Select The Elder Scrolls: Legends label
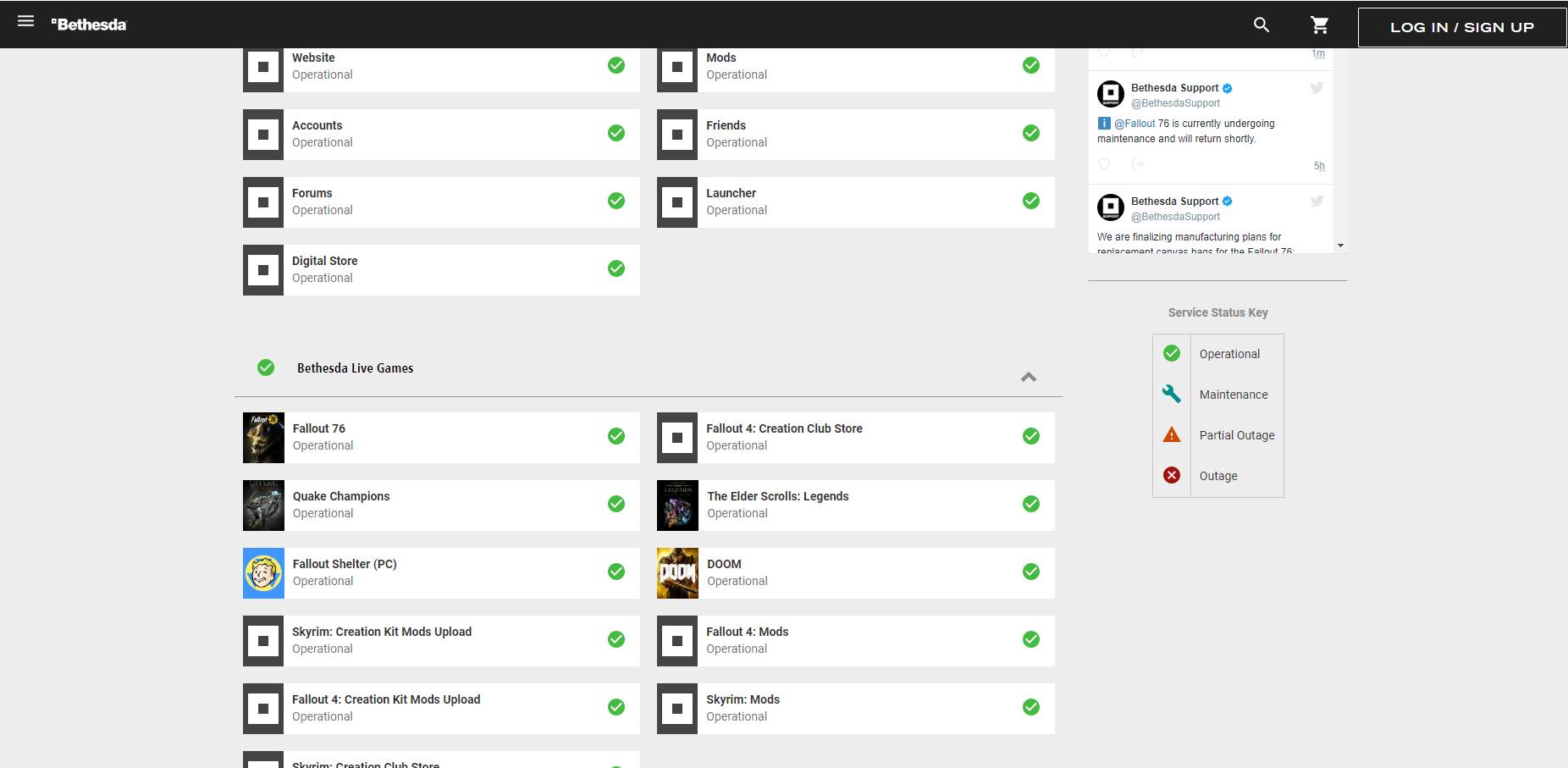 pos(778,496)
